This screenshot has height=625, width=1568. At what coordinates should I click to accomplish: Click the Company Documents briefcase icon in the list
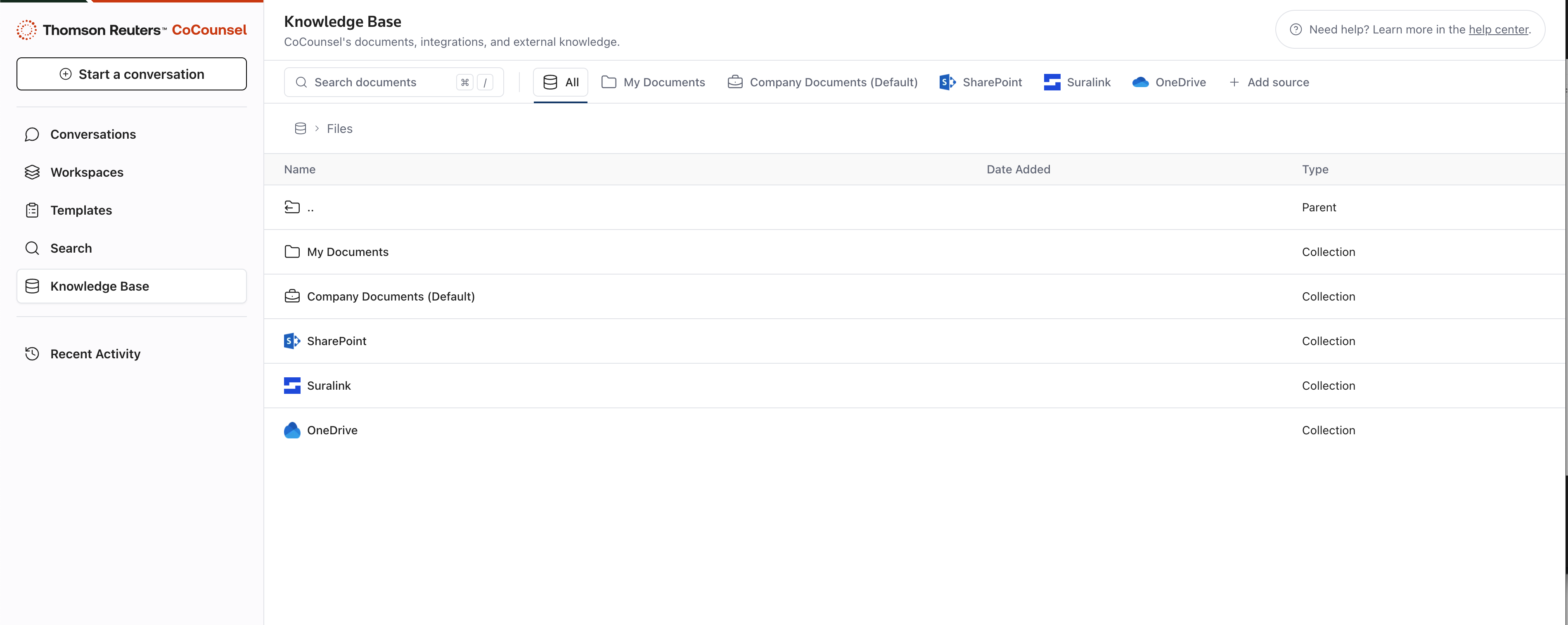[x=292, y=296]
